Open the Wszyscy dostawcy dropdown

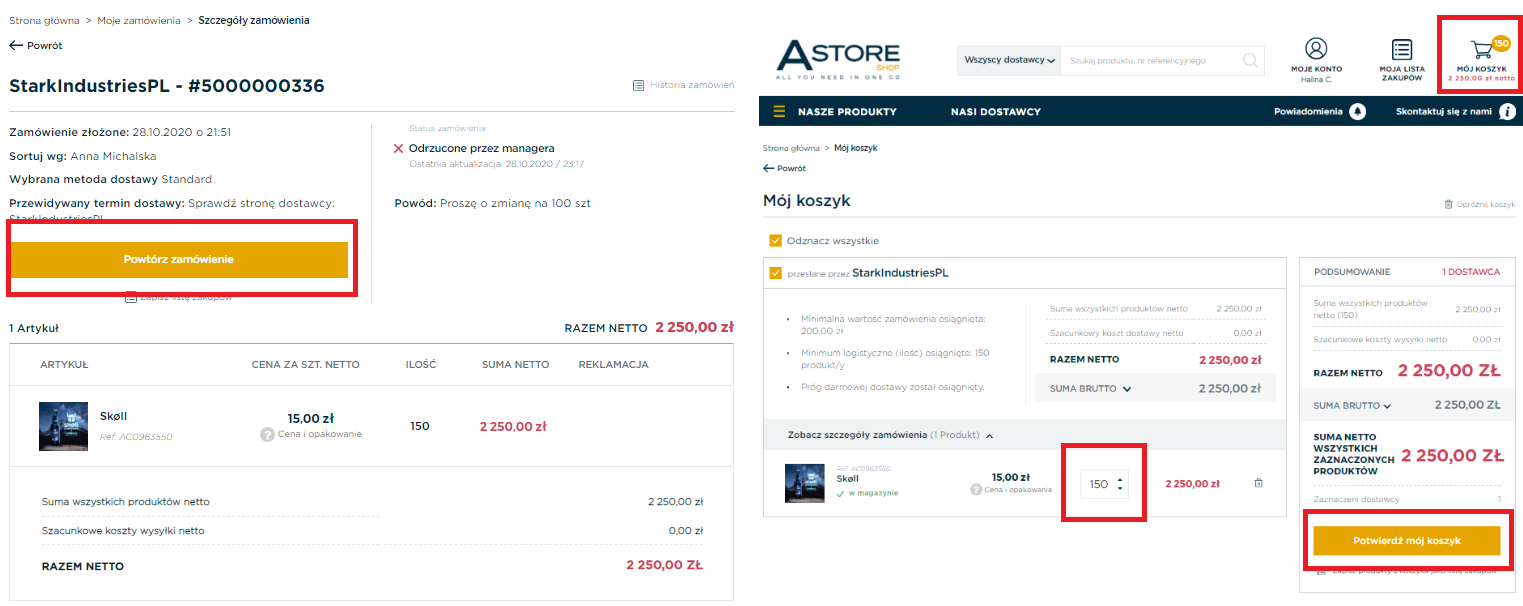[x=1009, y=60]
